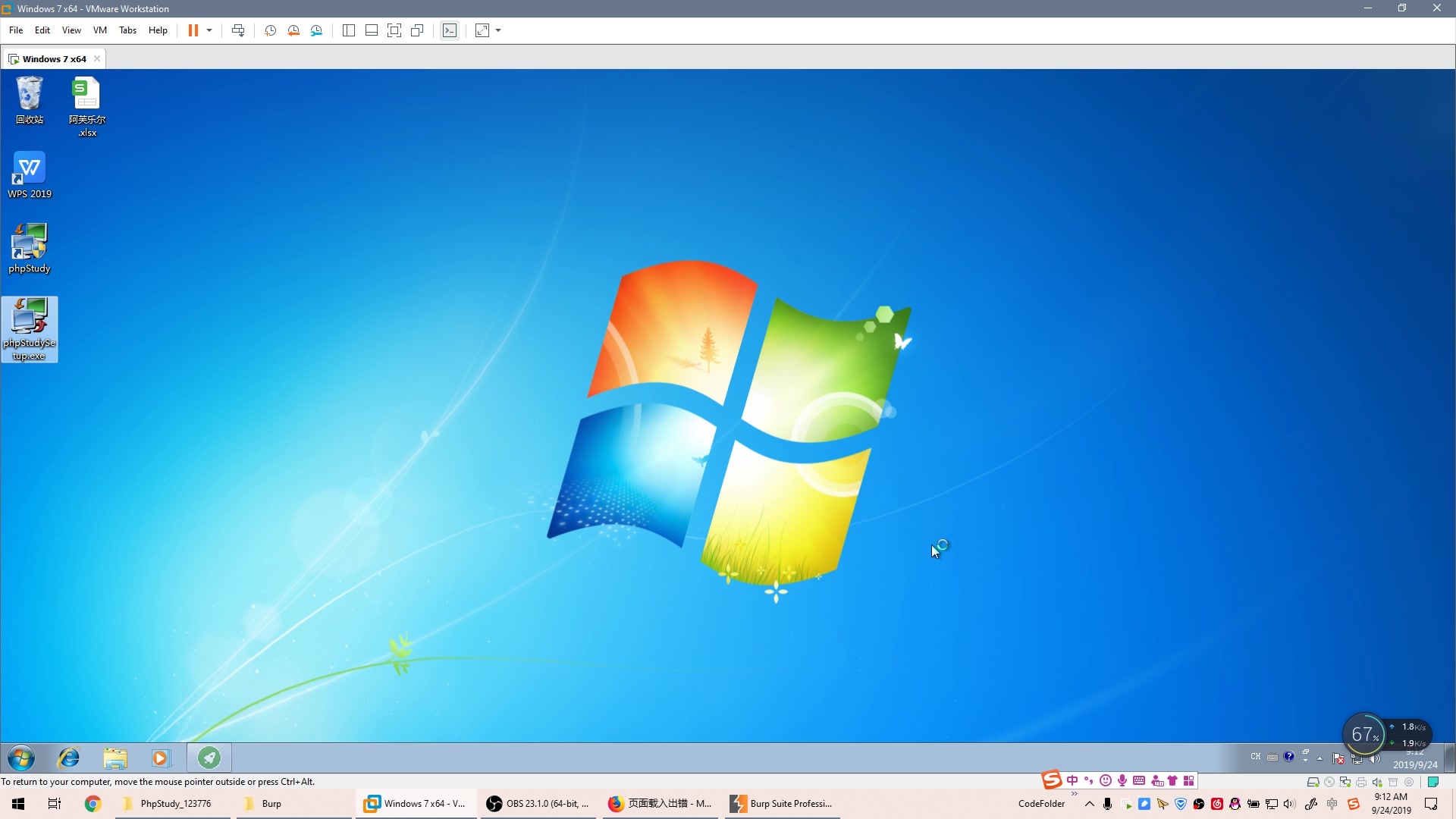Enter full screen mode
This screenshot has width=1456, height=819.
pos(394,30)
